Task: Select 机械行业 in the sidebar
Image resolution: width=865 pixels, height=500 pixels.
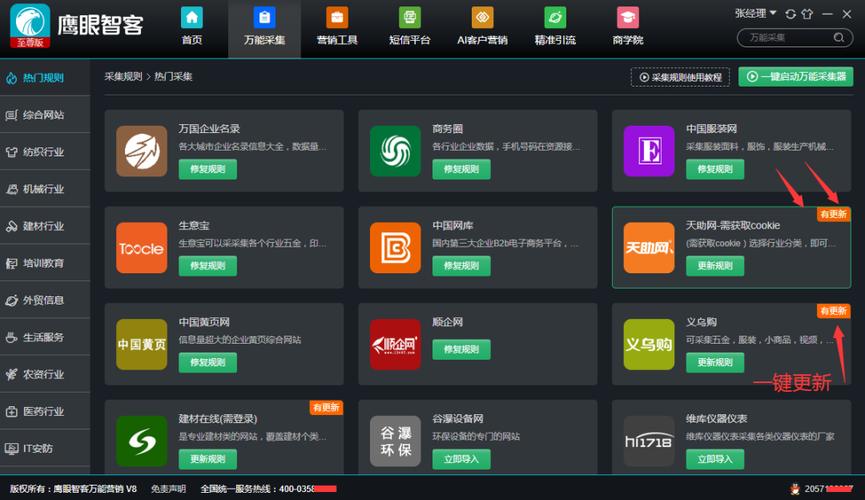Action: pos(45,189)
